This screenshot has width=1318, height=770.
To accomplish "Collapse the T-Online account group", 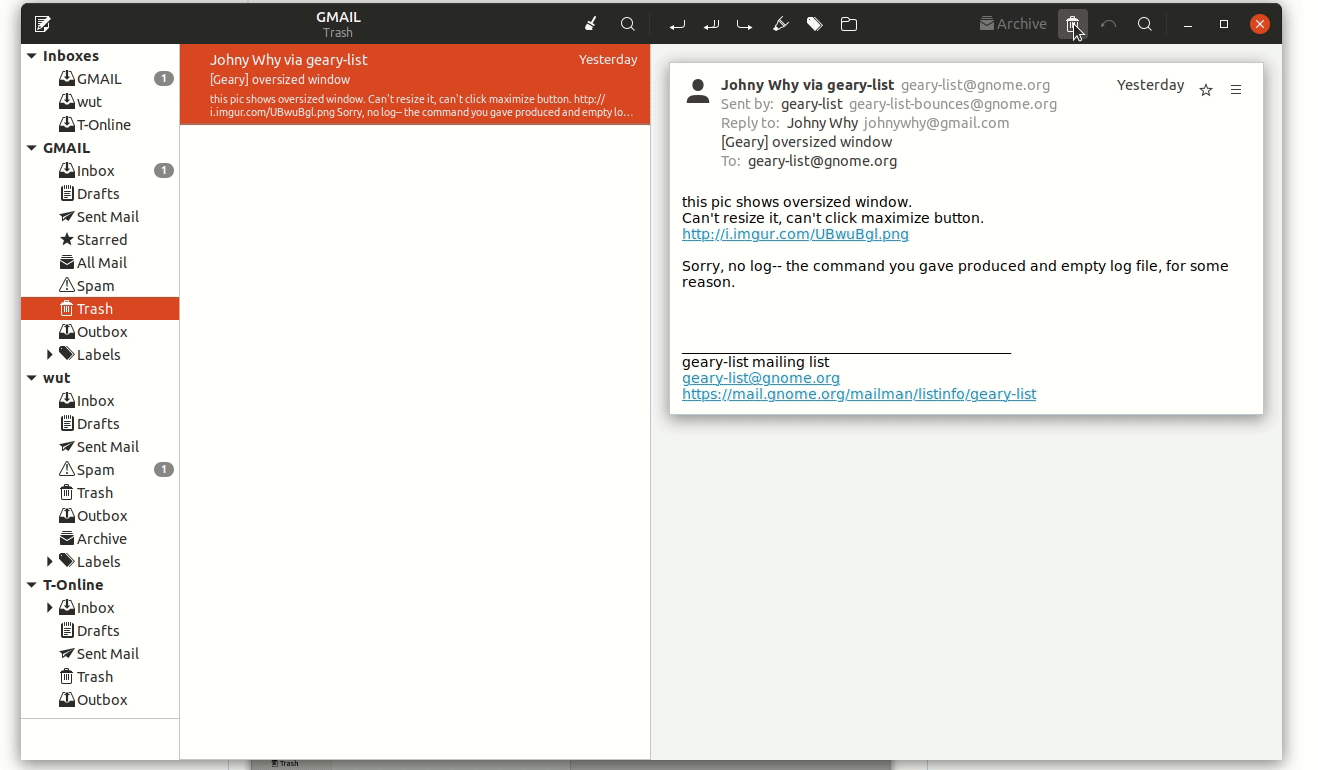I will pyautogui.click(x=32, y=585).
